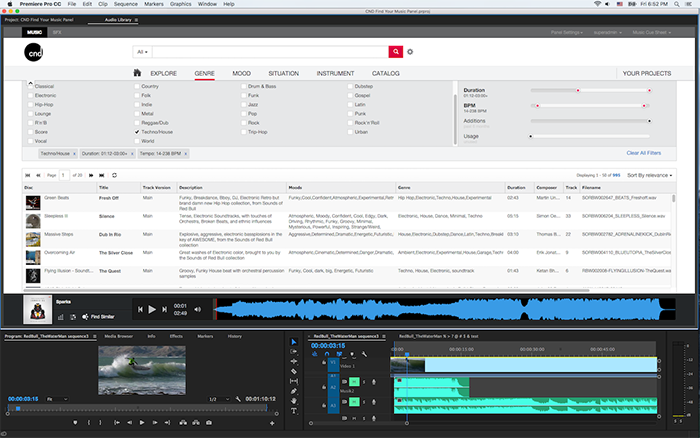Open the home icon in navigation bar
This screenshot has width=700, height=438.
[137, 73]
